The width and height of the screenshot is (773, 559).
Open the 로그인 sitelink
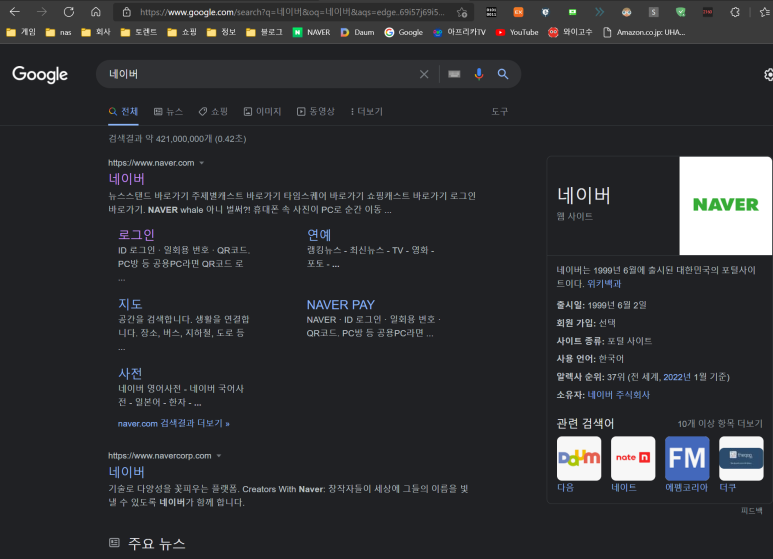[x=136, y=235]
